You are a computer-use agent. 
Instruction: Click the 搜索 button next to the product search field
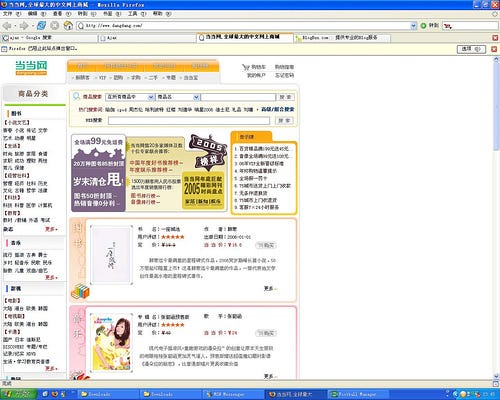point(285,97)
